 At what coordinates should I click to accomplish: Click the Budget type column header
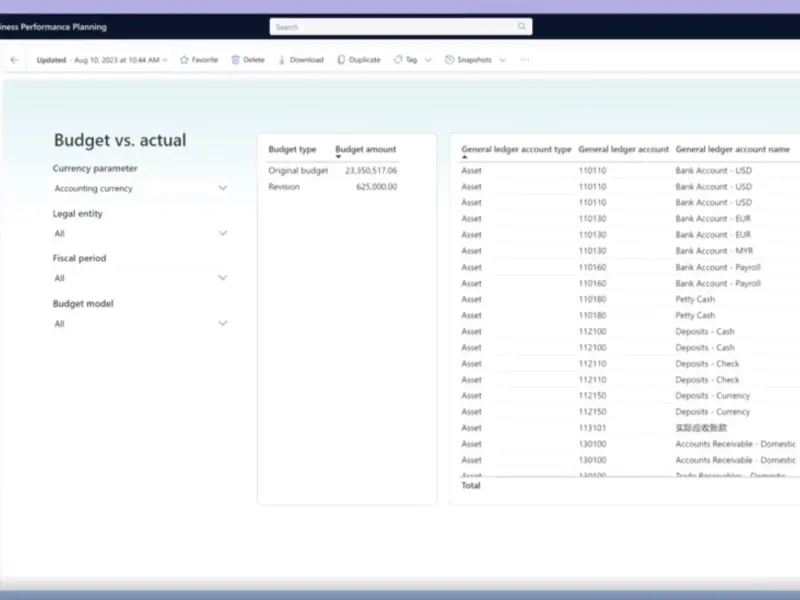click(292, 149)
